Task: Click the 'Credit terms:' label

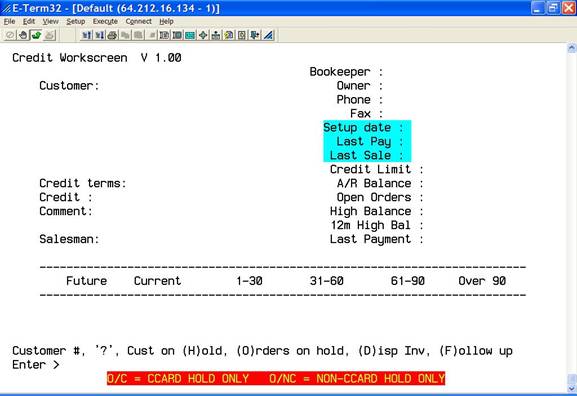Action: [83, 183]
